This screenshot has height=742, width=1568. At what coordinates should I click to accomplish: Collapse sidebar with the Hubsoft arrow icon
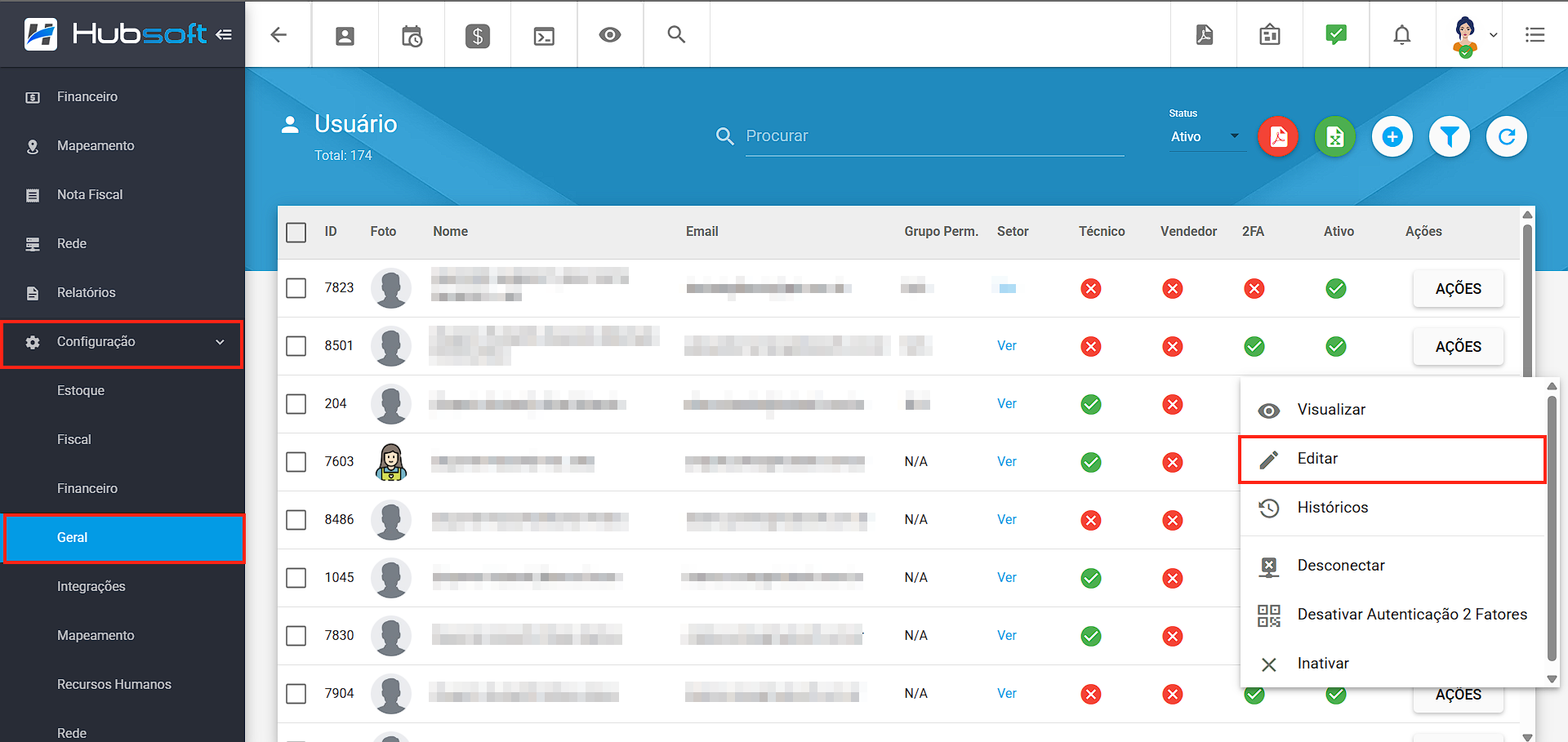224,34
